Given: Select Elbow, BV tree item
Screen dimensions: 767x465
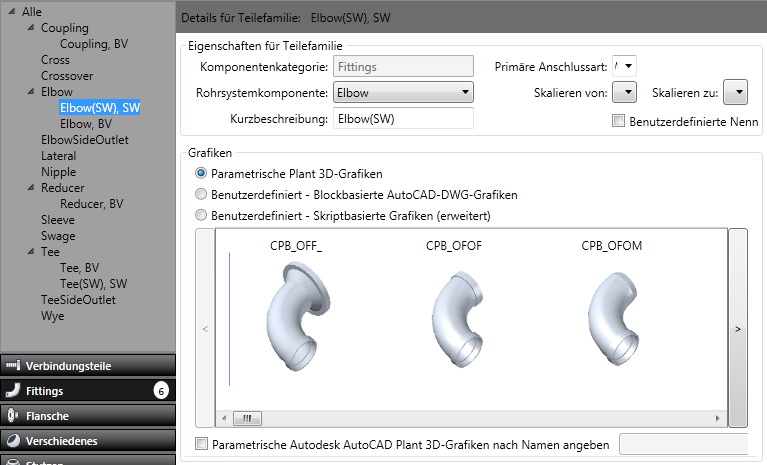Looking at the screenshot, I should point(86,124).
